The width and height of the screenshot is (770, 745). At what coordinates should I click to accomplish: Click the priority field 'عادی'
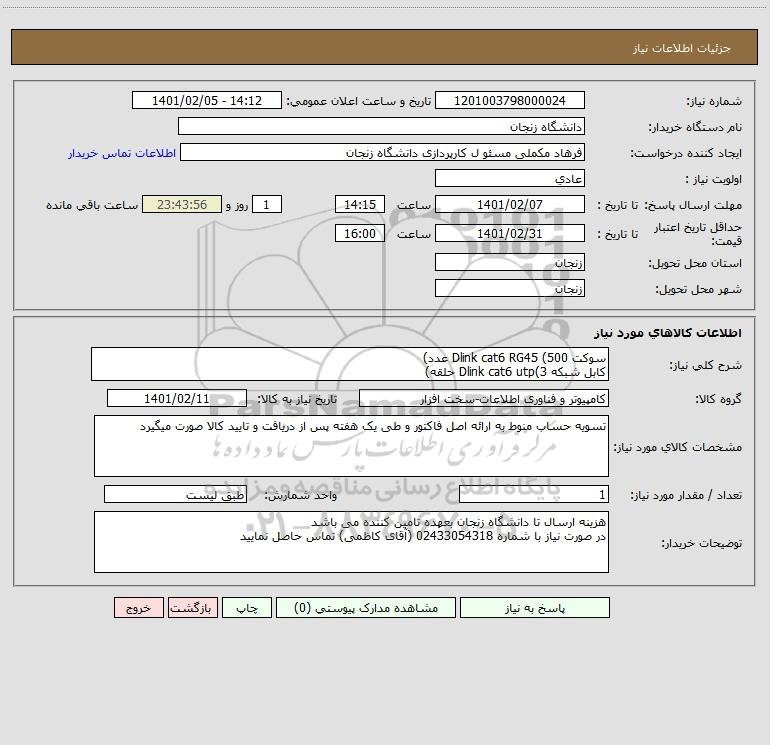point(510,178)
